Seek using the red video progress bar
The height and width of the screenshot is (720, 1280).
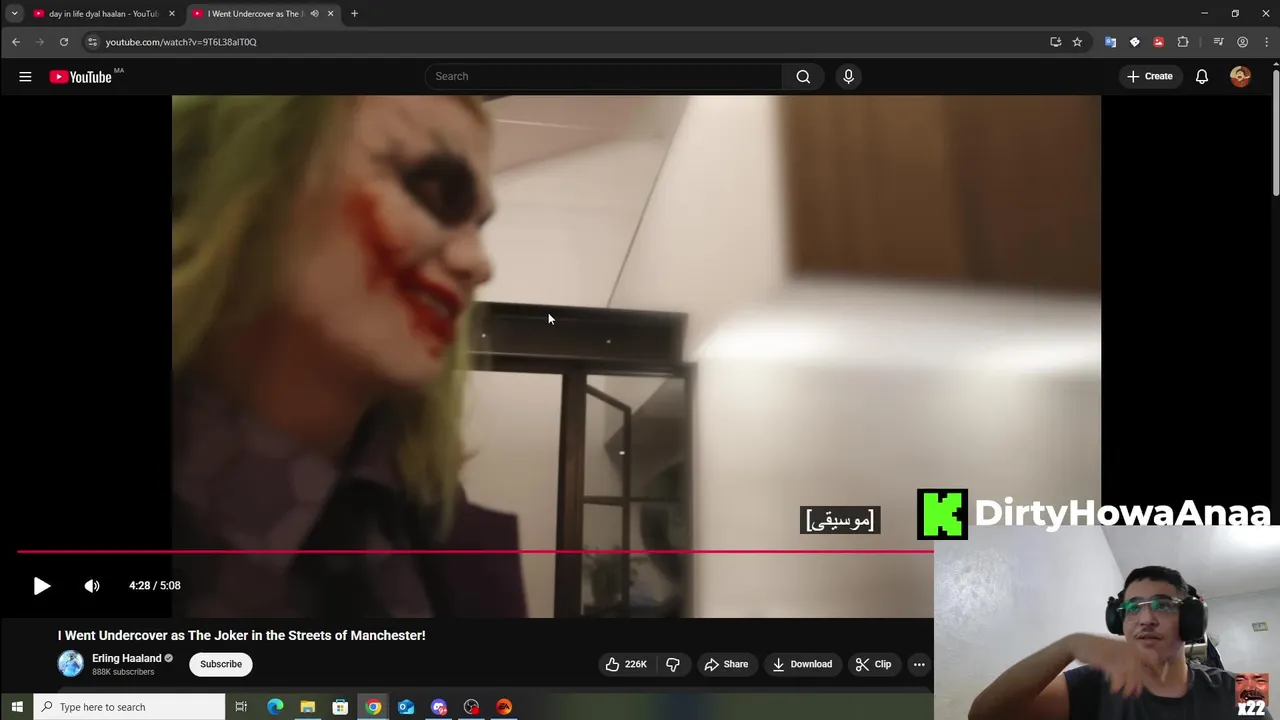click(475, 551)
